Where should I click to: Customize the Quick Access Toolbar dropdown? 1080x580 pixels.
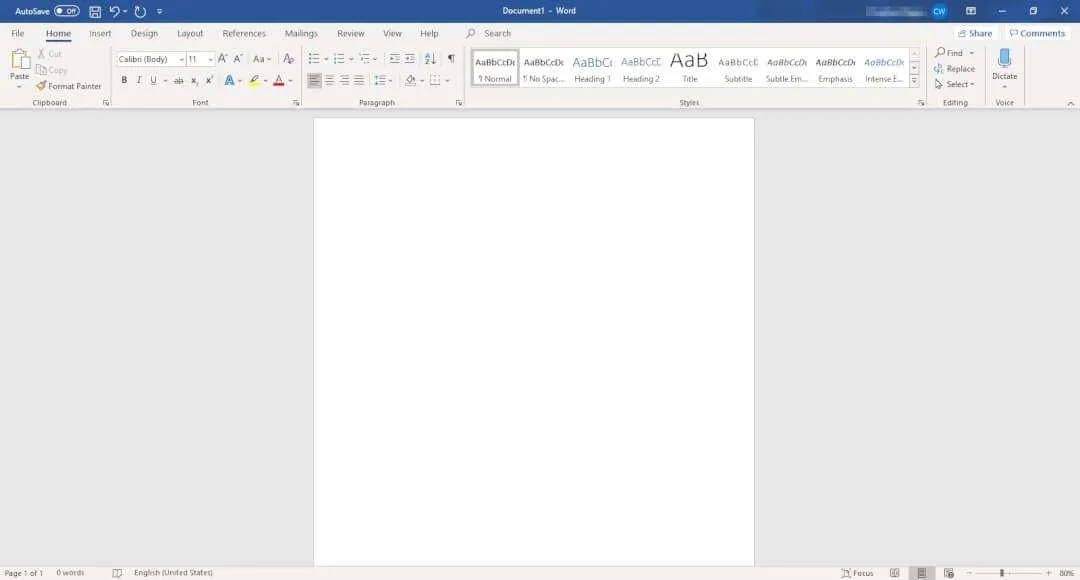pyautogui.click(x=160, y=12)
